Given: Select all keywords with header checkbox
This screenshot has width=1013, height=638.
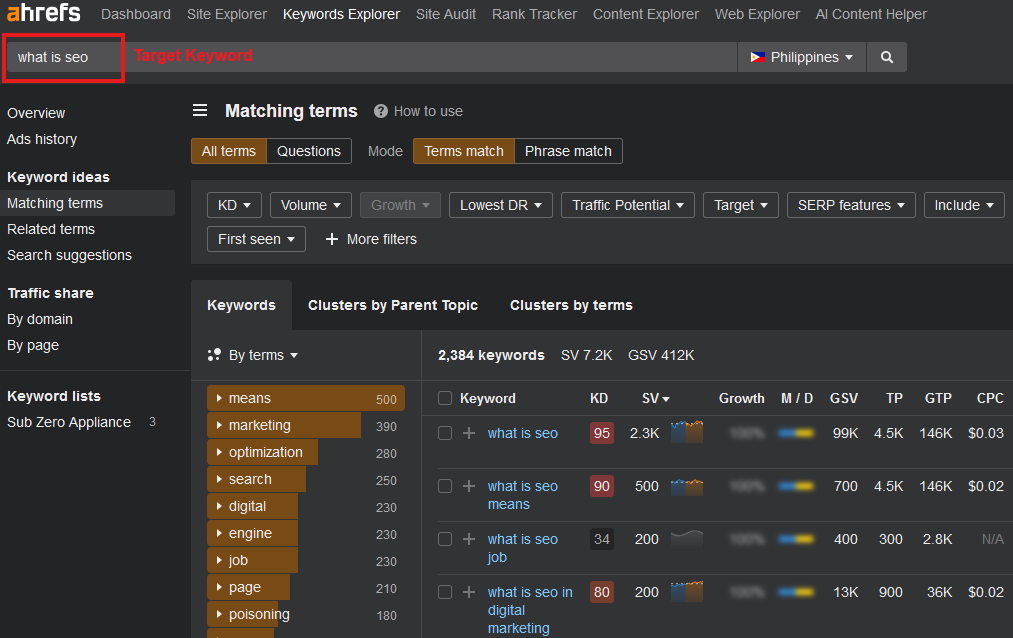Looking at the screenshot, I should (x=445, y=398).
